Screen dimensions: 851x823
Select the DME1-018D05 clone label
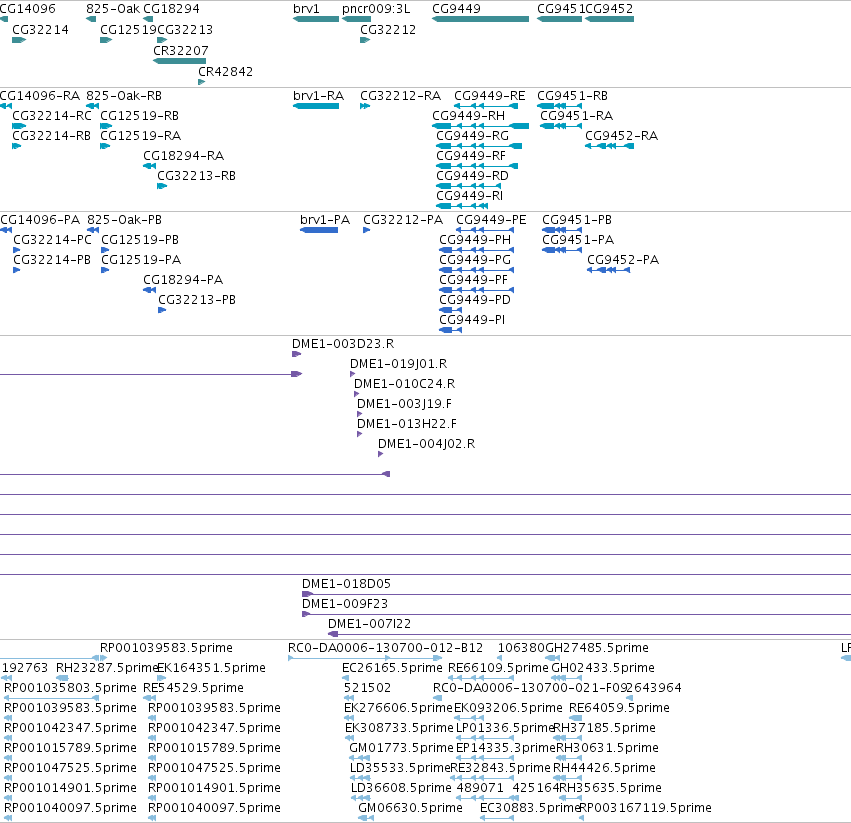tap(346, 584)
